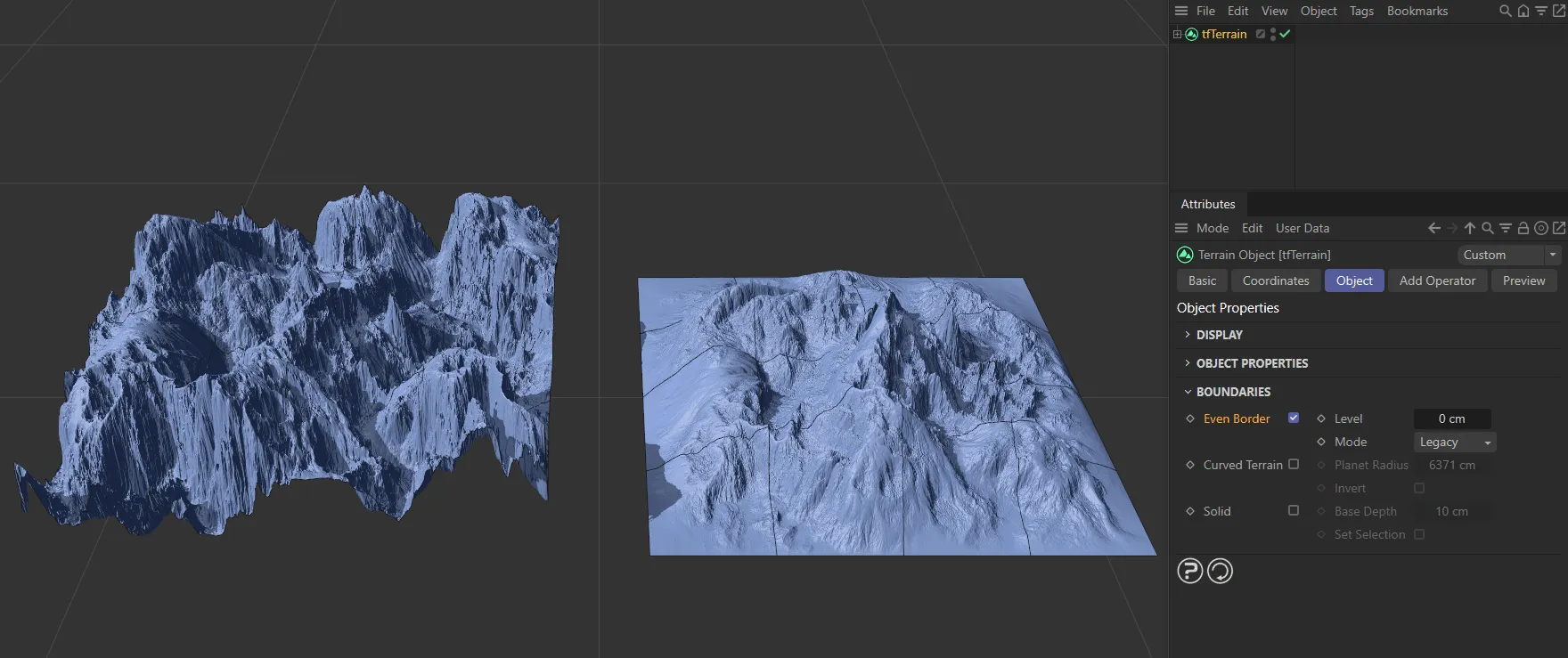Go back with the Attributes left arrow
1568x658 pixels.
click(x=1434, y=228)
